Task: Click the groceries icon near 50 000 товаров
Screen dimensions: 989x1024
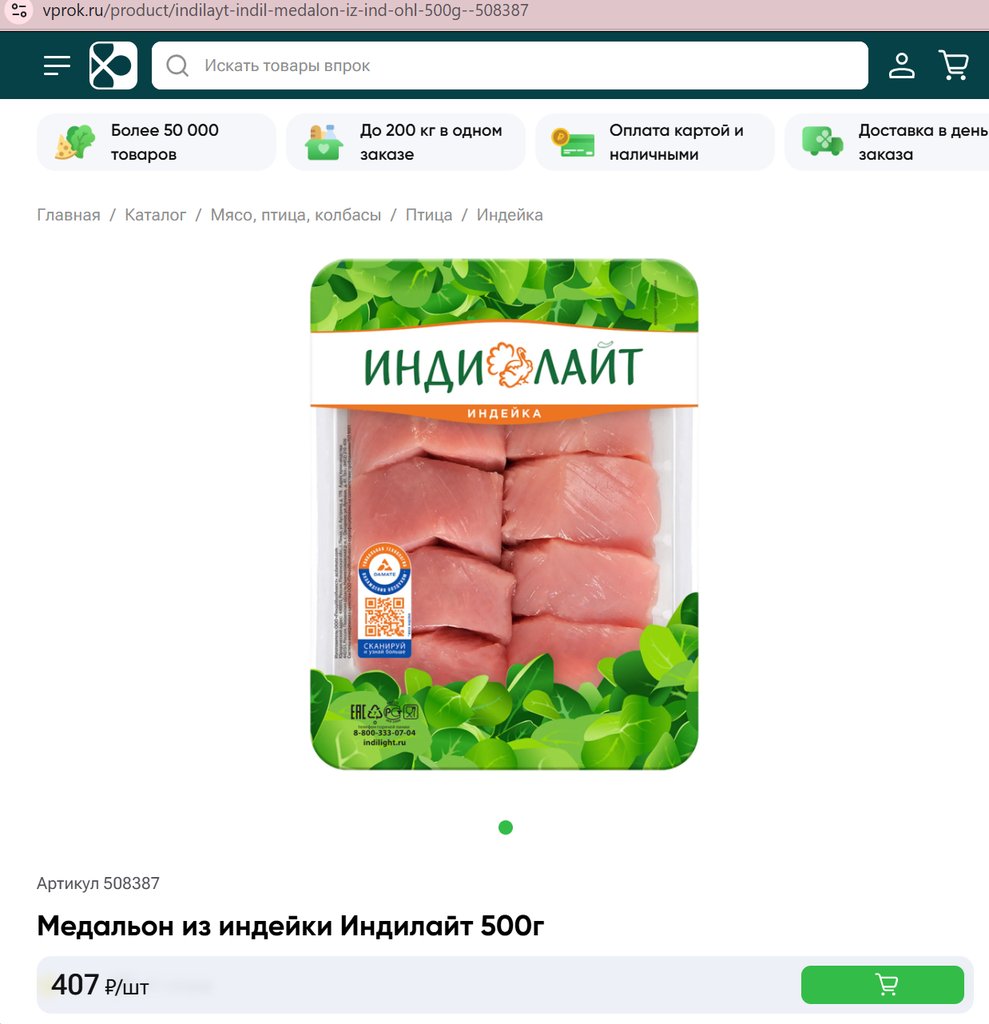Action: pyautogui.click(x=74, y=142)
